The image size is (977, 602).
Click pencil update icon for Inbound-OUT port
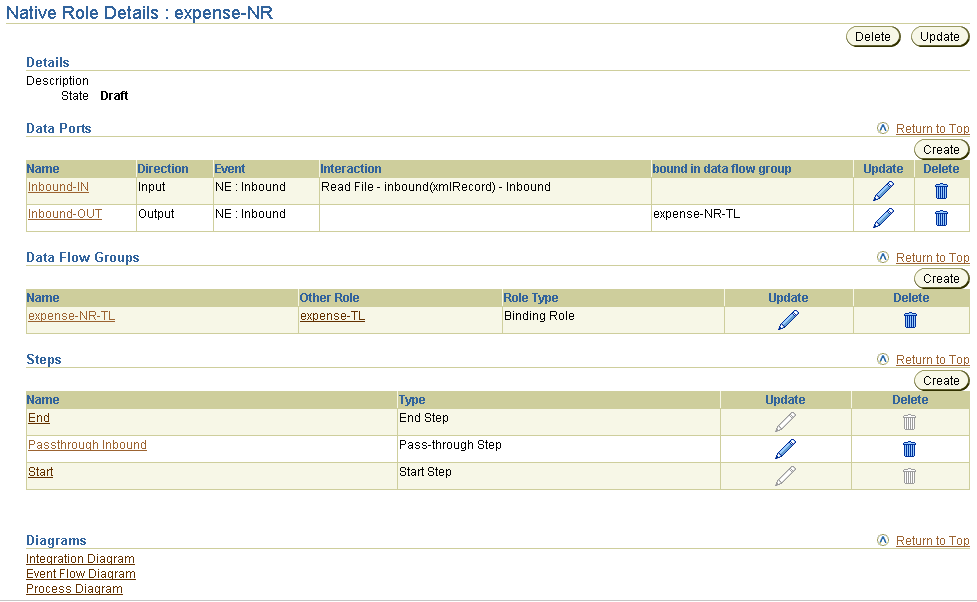point(883,218)
